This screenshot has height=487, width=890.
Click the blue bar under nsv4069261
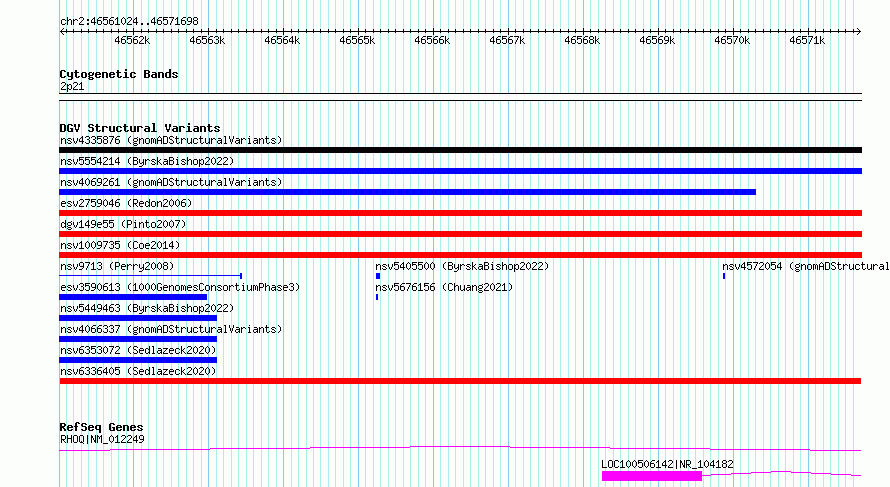(x=408, y=192)
